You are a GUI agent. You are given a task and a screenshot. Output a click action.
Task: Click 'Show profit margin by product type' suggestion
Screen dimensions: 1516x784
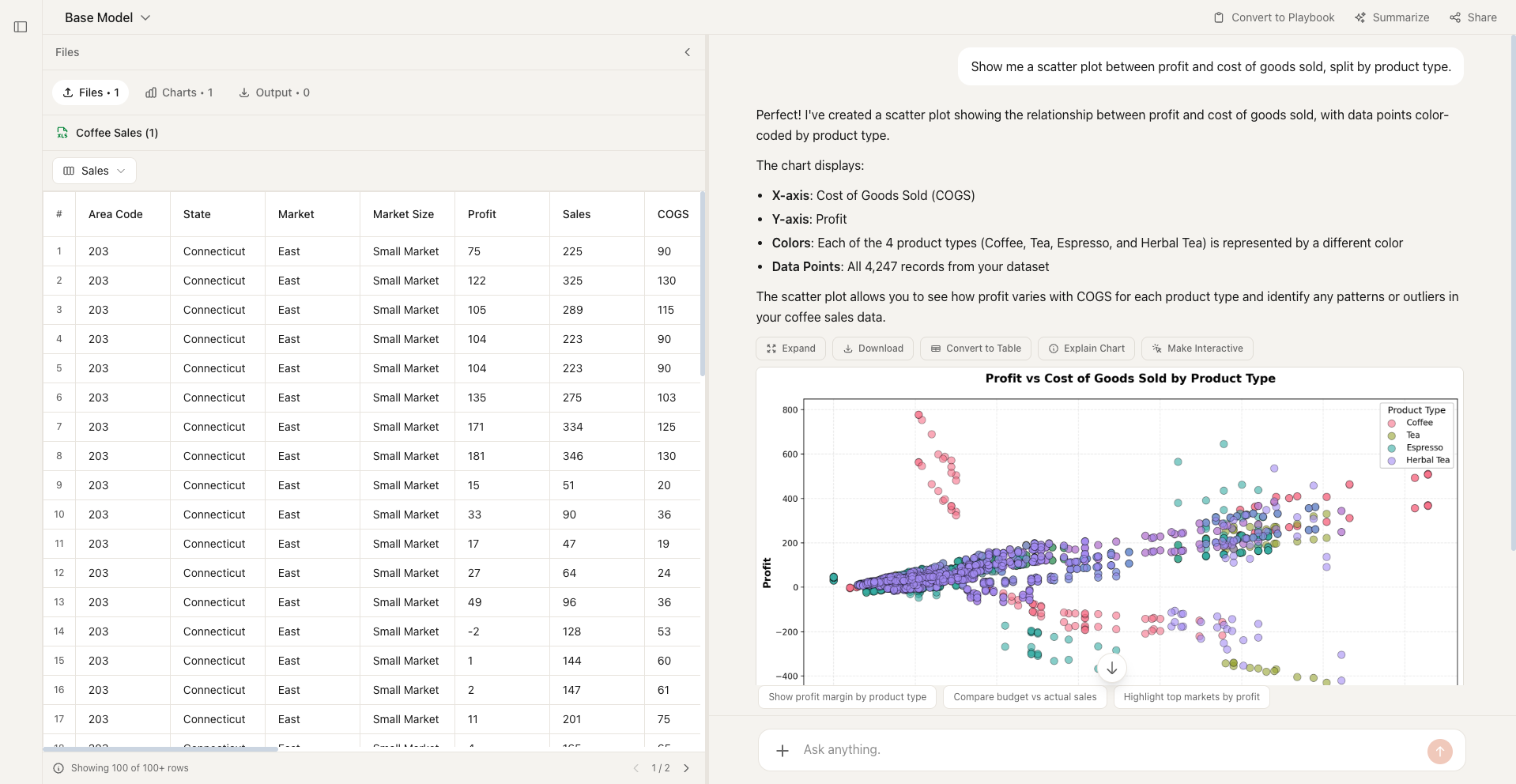point(847,696)
